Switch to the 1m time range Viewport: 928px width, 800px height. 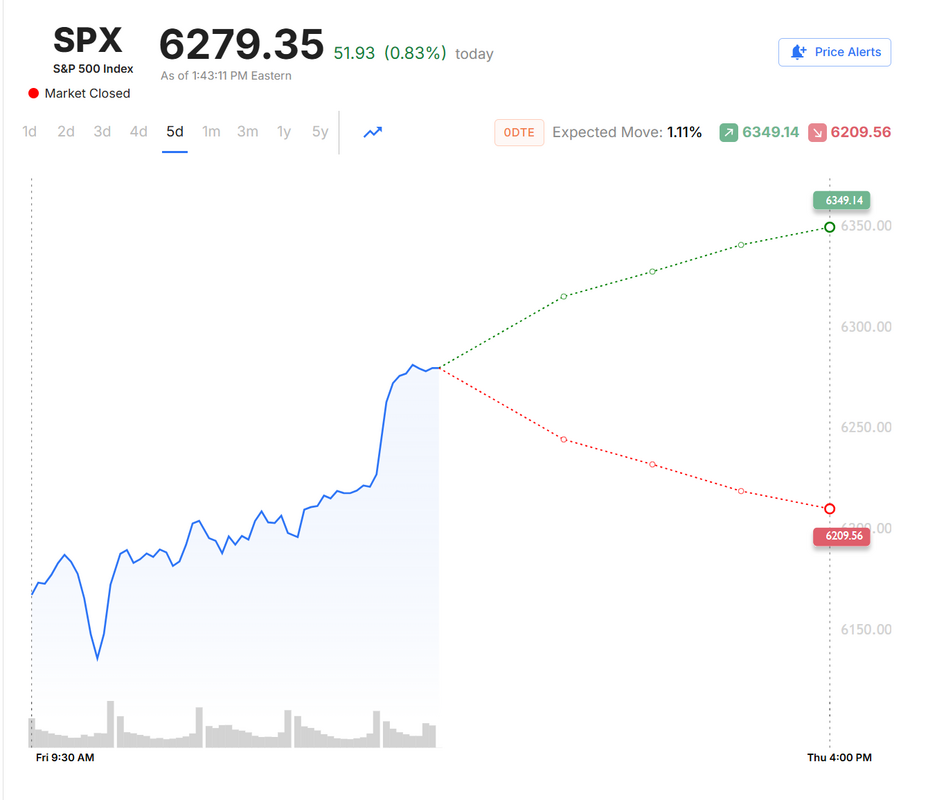point(211,131)
